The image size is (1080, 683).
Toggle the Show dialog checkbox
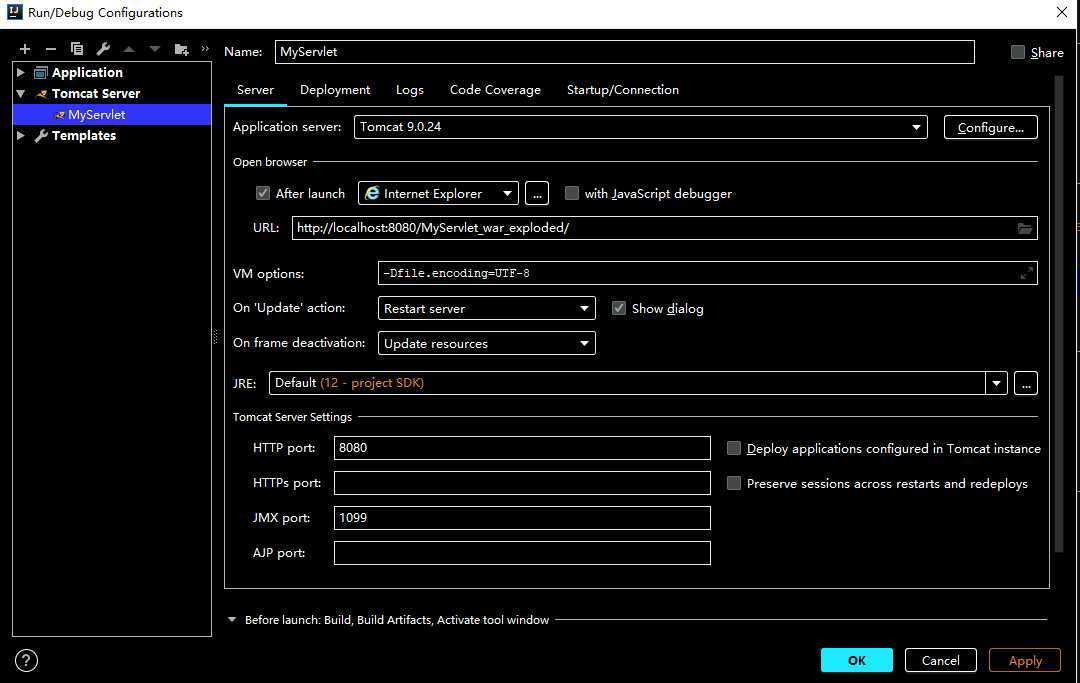coord(619,308)
